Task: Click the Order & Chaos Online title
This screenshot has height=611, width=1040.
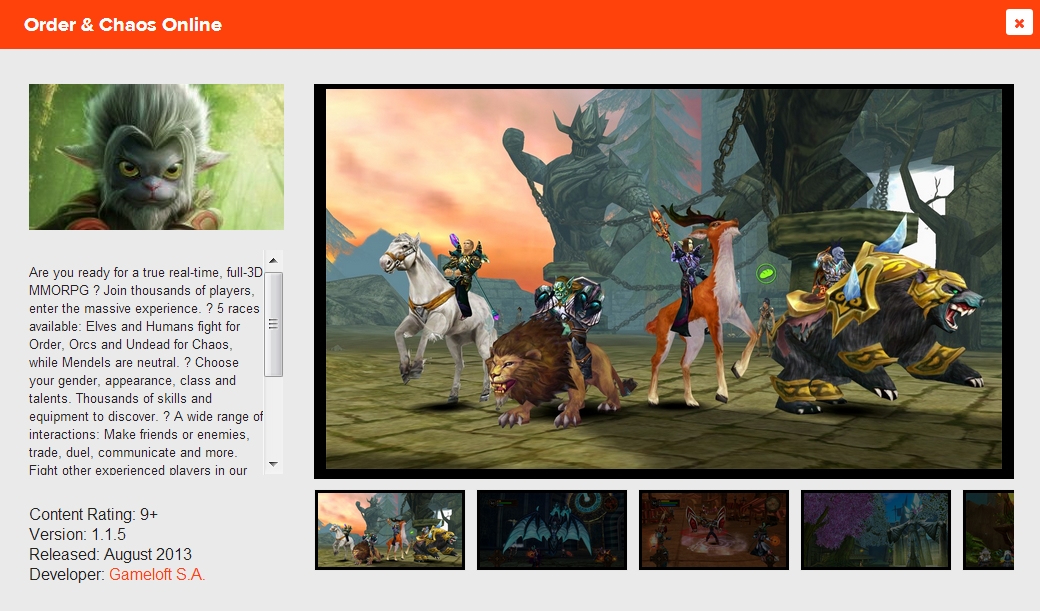Action: (x=123, y=24)
